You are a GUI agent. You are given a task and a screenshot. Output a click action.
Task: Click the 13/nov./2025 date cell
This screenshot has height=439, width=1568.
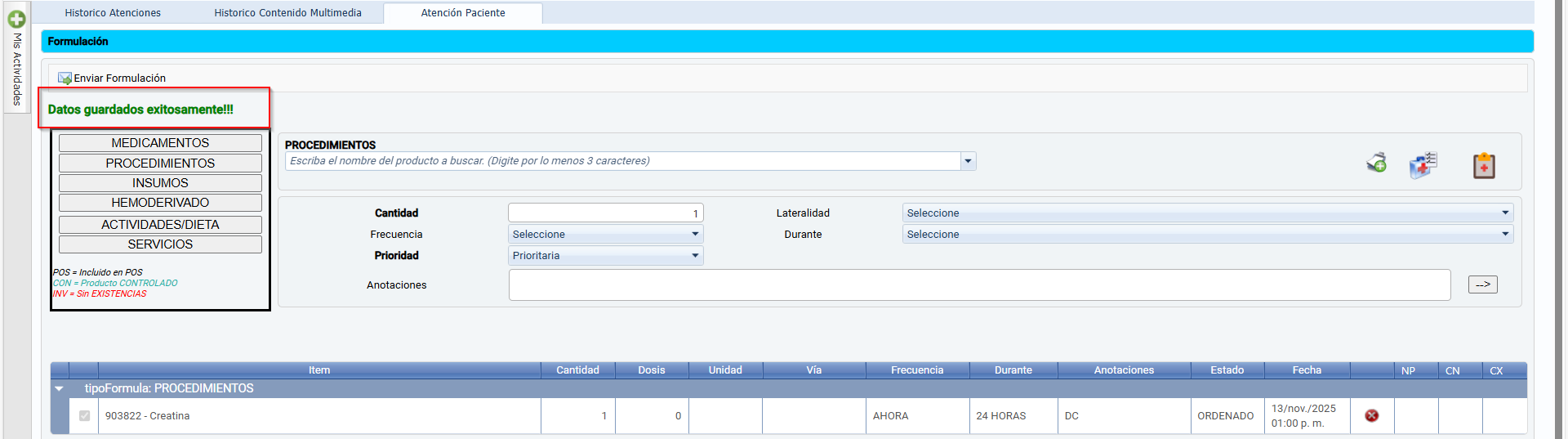pos(1307,416)
